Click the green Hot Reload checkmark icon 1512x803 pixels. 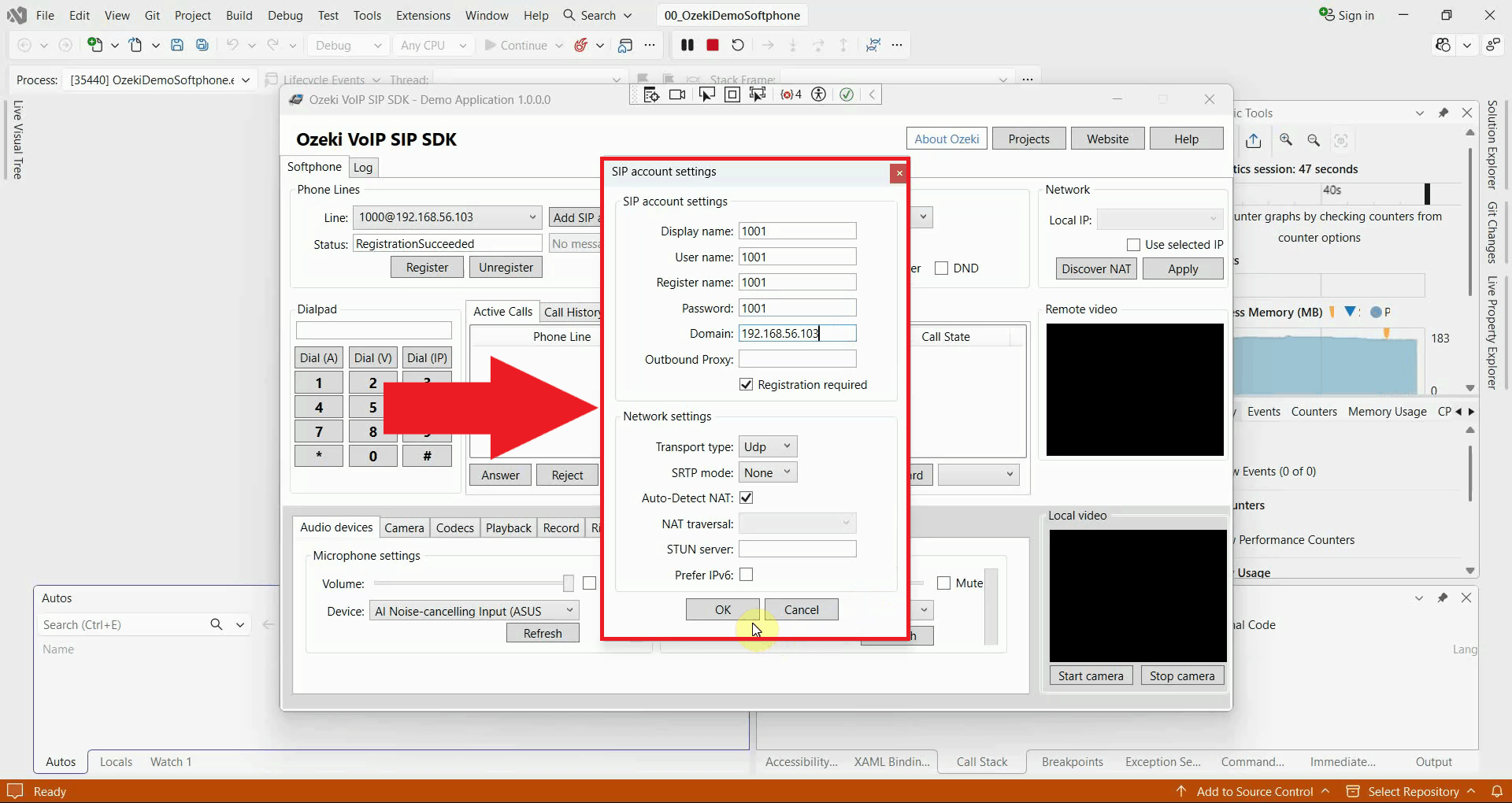click(847, 94)
